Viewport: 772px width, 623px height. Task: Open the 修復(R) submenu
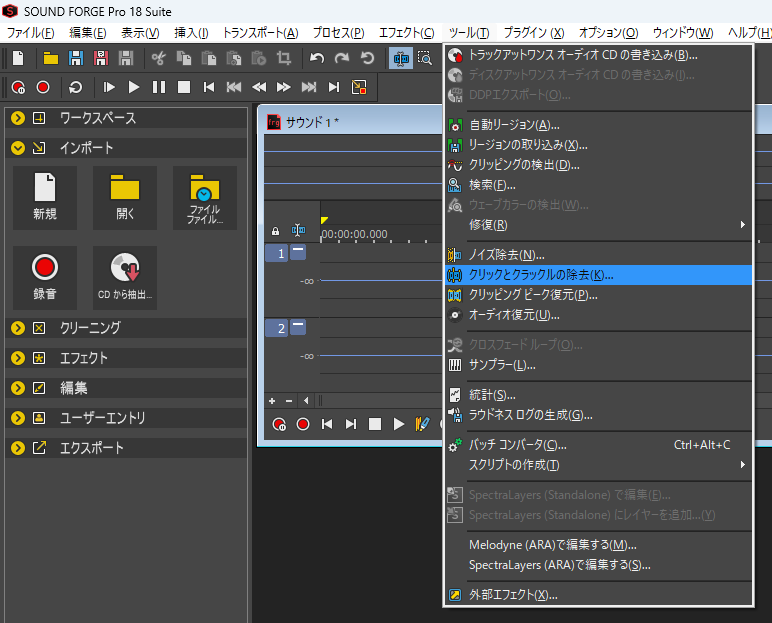click(x=598, y=225)
